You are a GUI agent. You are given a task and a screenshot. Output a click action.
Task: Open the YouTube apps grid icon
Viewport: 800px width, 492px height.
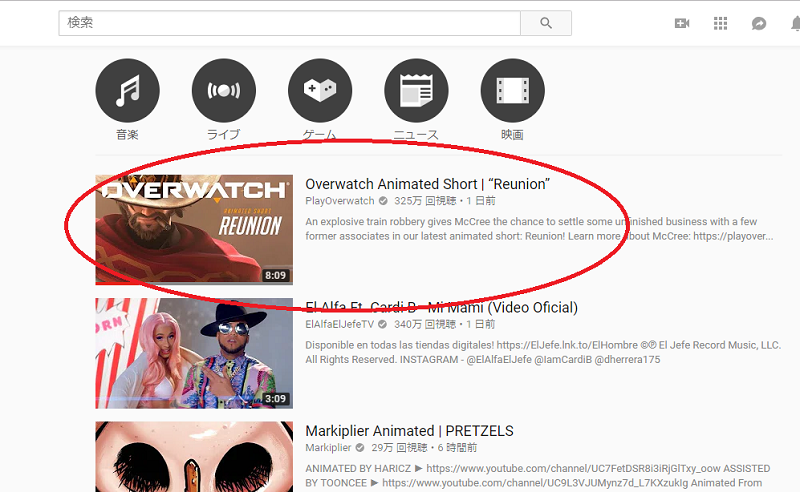click(720, 23)
